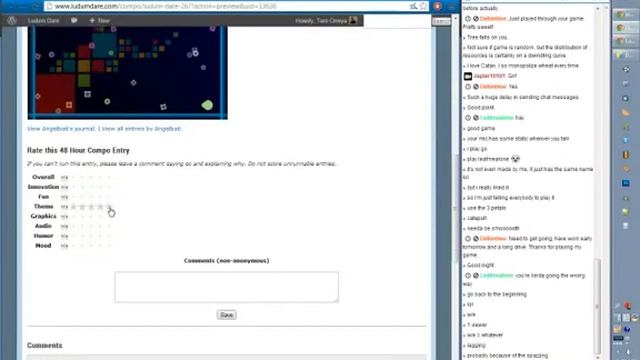The image size is (640, 360).
Task: Click the Rate this 48 Hour Compo Entry heading
Action: (x=78, y=150)
